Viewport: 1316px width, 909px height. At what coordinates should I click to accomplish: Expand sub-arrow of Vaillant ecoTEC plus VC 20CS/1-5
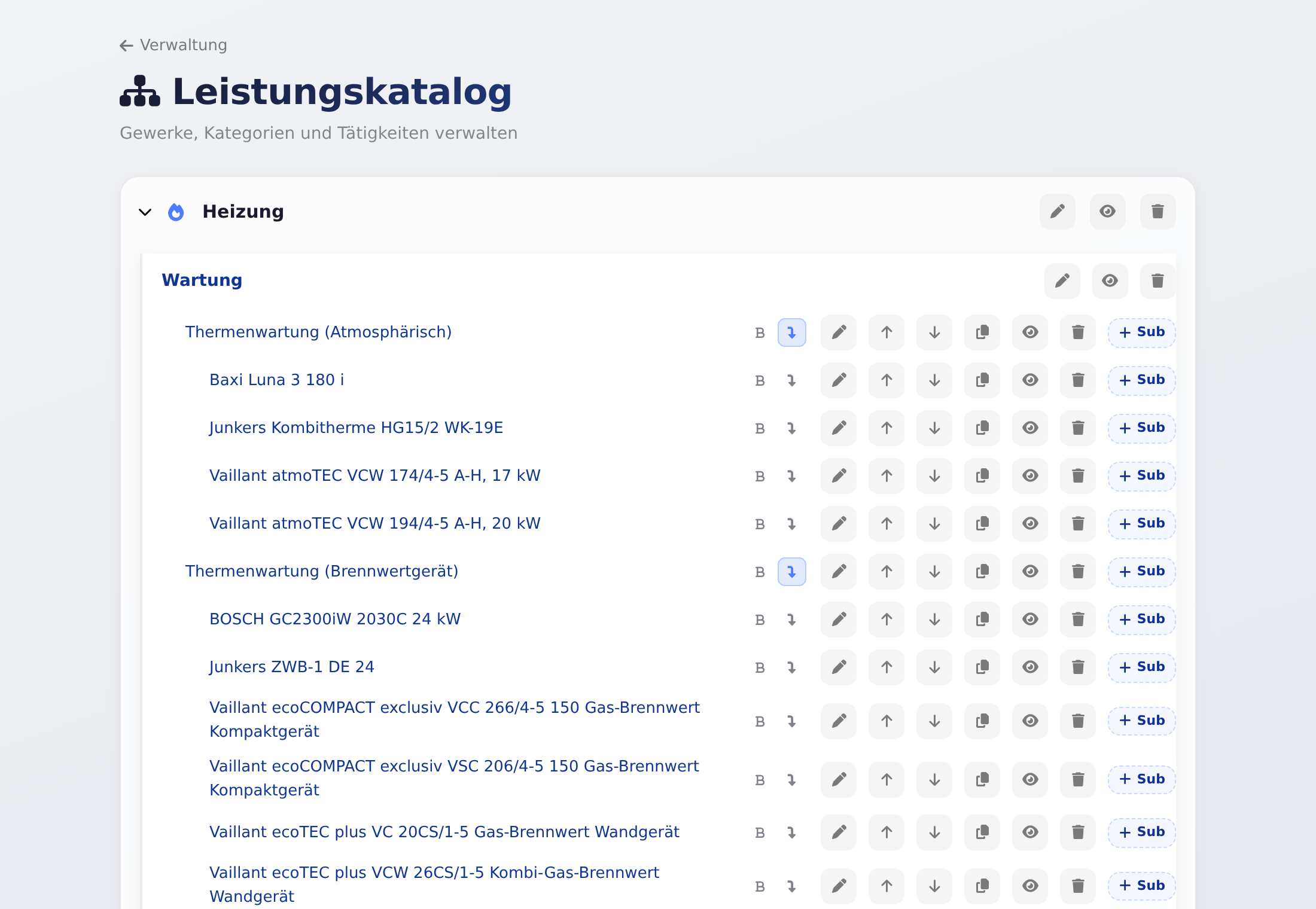pyautogui.click(x=791, y=832)
